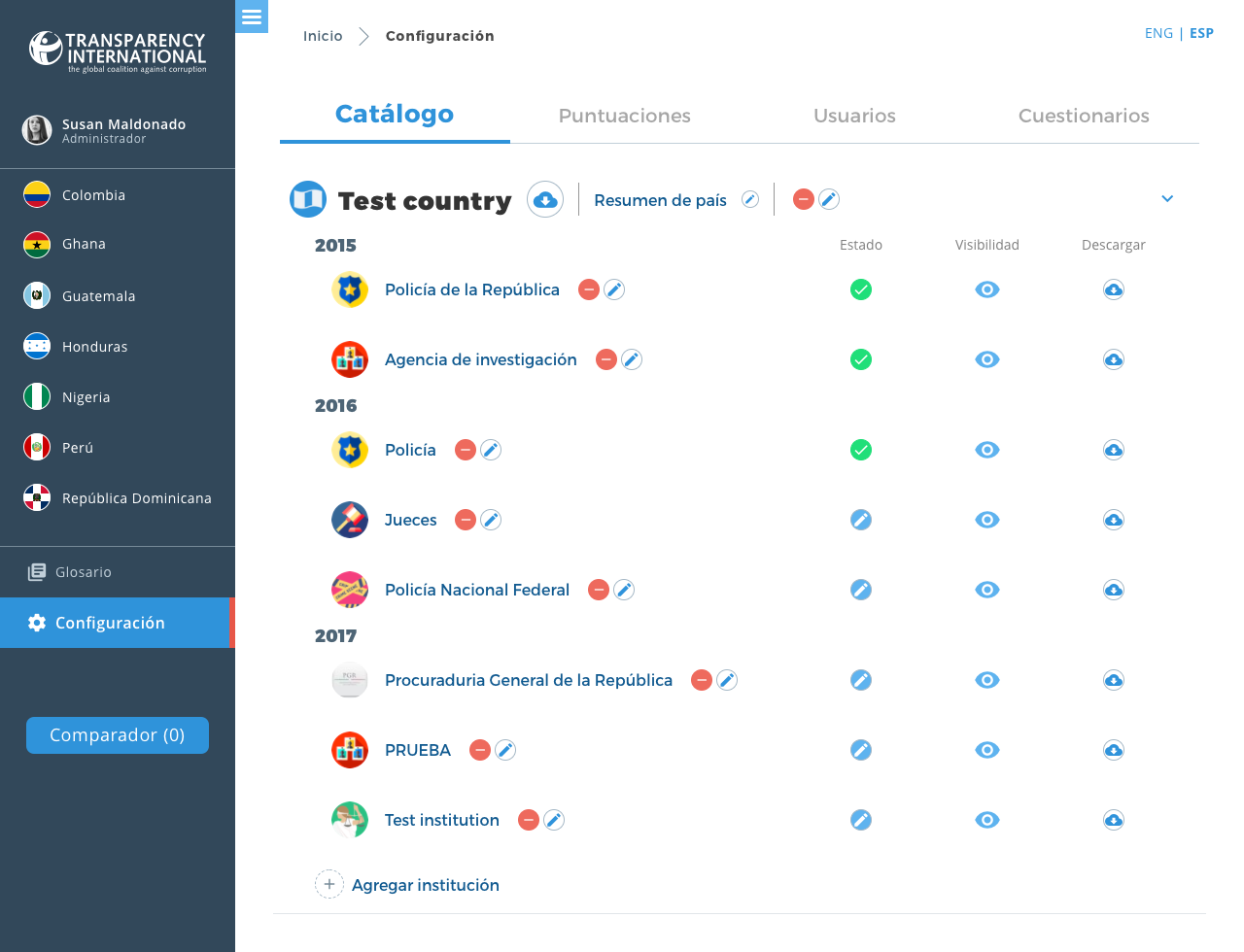
Task: Download the Policía Nacional Federal report
Action: [1114, 590]
